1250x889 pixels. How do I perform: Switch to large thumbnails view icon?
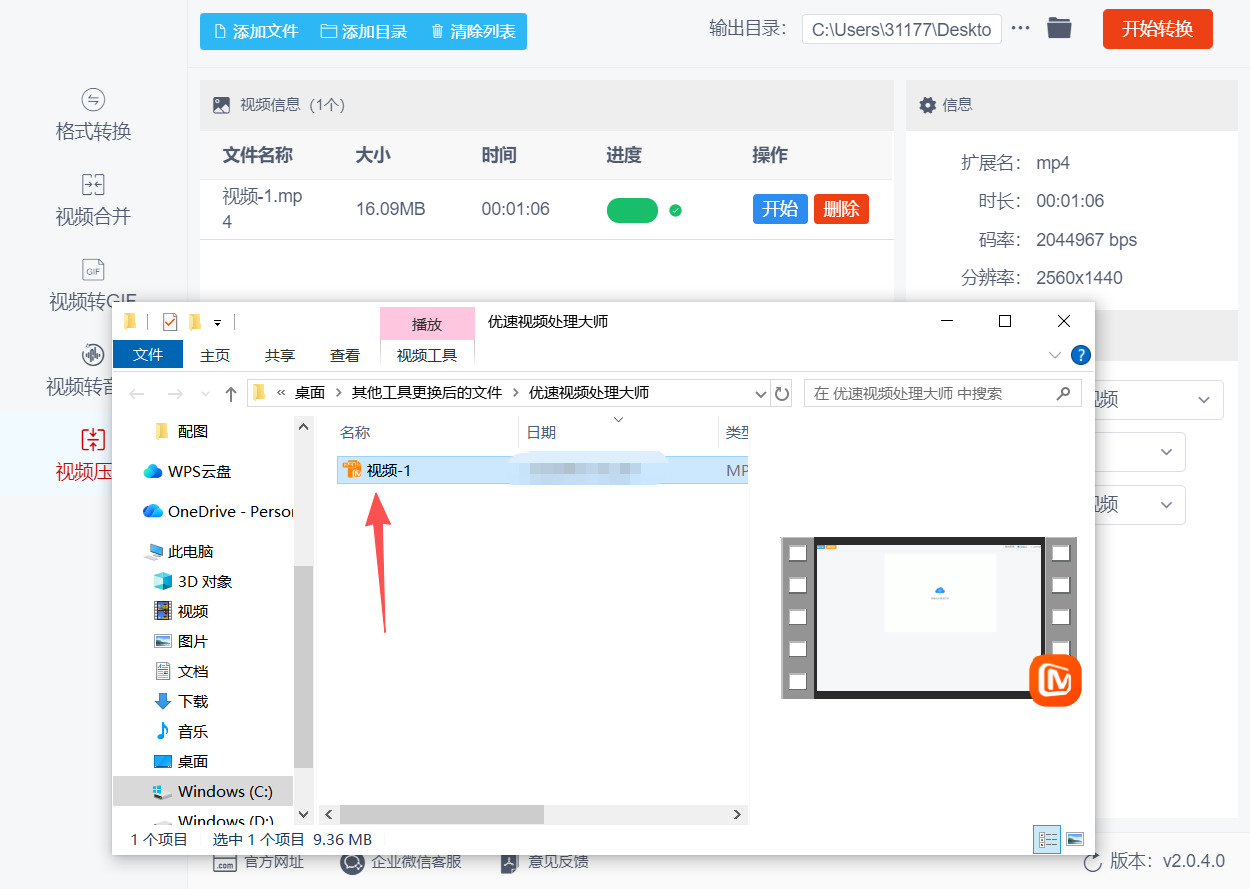coord(1075,839)
